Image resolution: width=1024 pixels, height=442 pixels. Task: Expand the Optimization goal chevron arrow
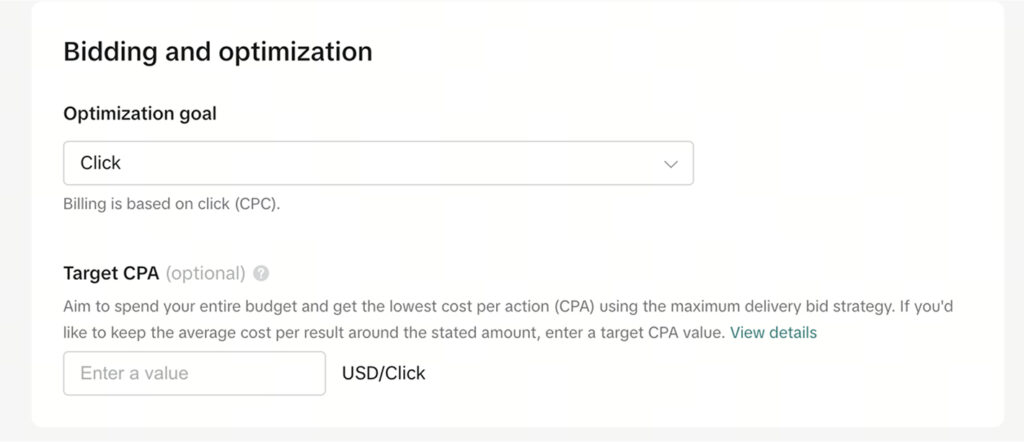(x=671, y=164)
